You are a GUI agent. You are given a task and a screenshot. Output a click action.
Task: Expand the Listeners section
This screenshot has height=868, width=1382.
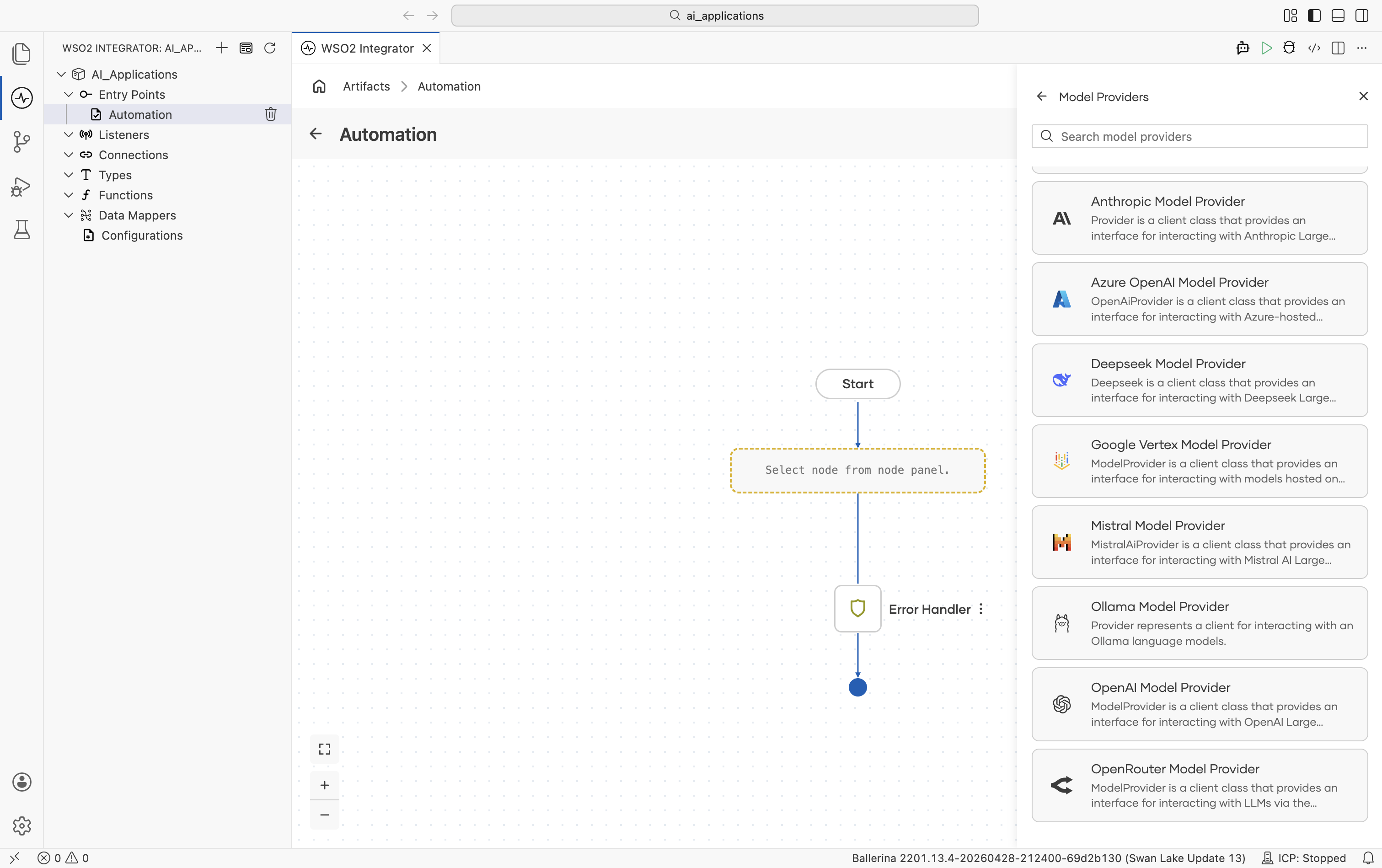point(68,134)
